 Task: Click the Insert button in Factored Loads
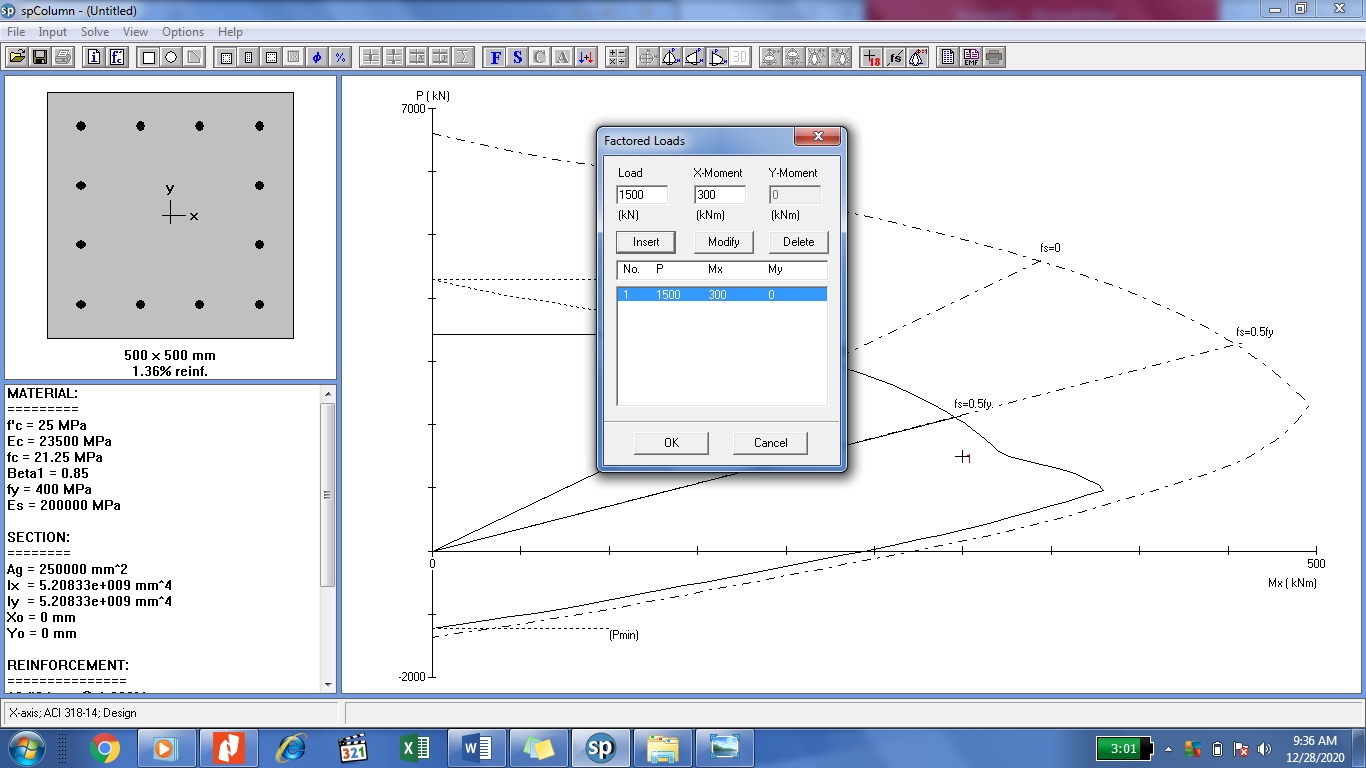coord(645,241)
